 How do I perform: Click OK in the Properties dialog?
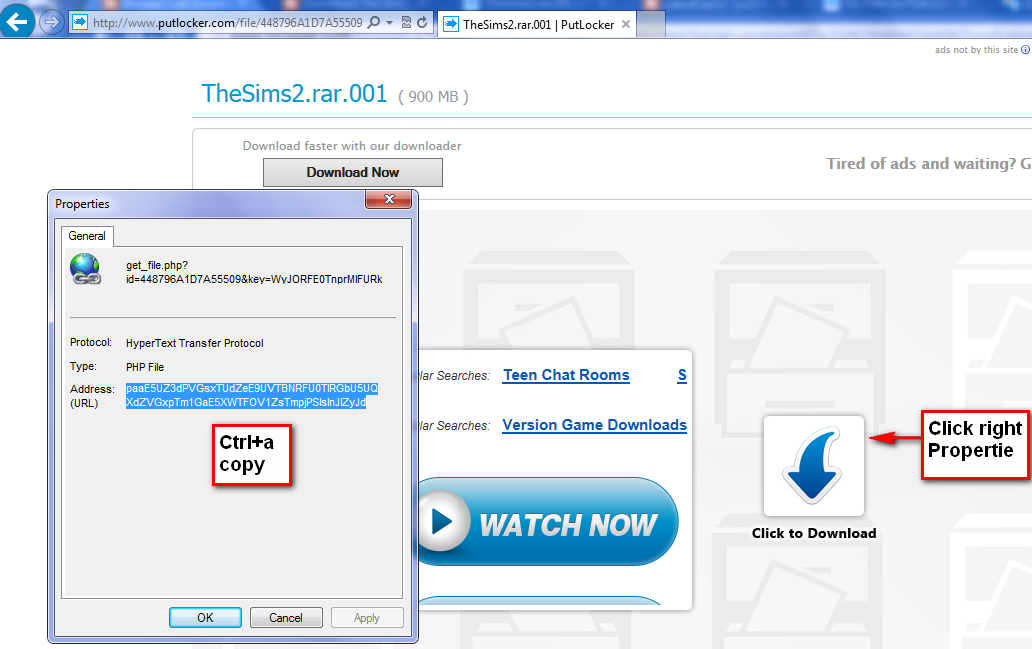tap(205, 617)
